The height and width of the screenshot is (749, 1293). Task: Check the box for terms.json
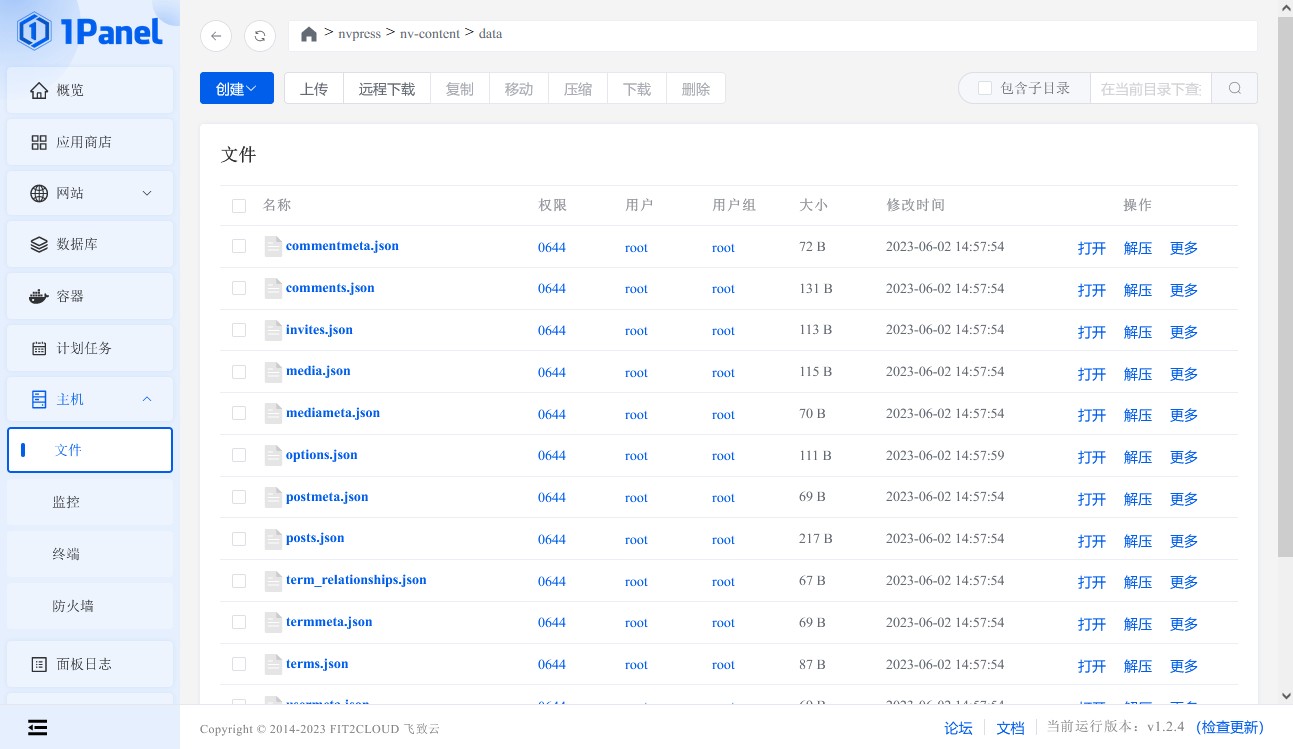click(239, 664)
